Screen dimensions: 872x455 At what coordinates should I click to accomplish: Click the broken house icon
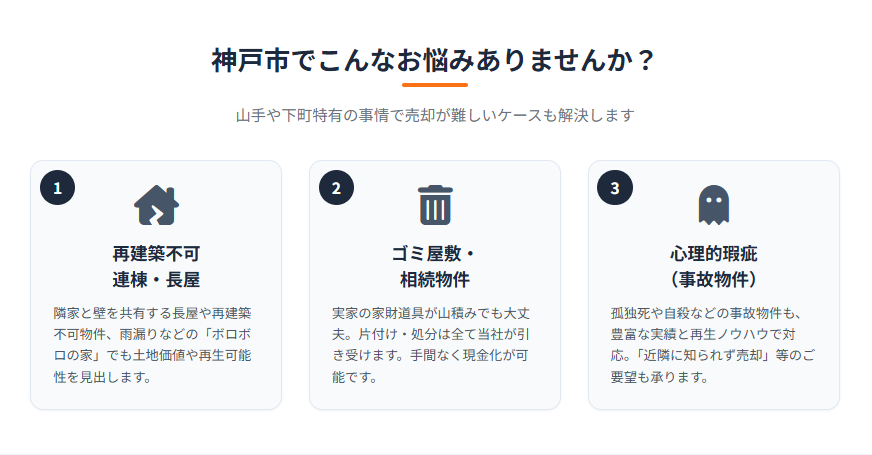[x=156, y=205]
